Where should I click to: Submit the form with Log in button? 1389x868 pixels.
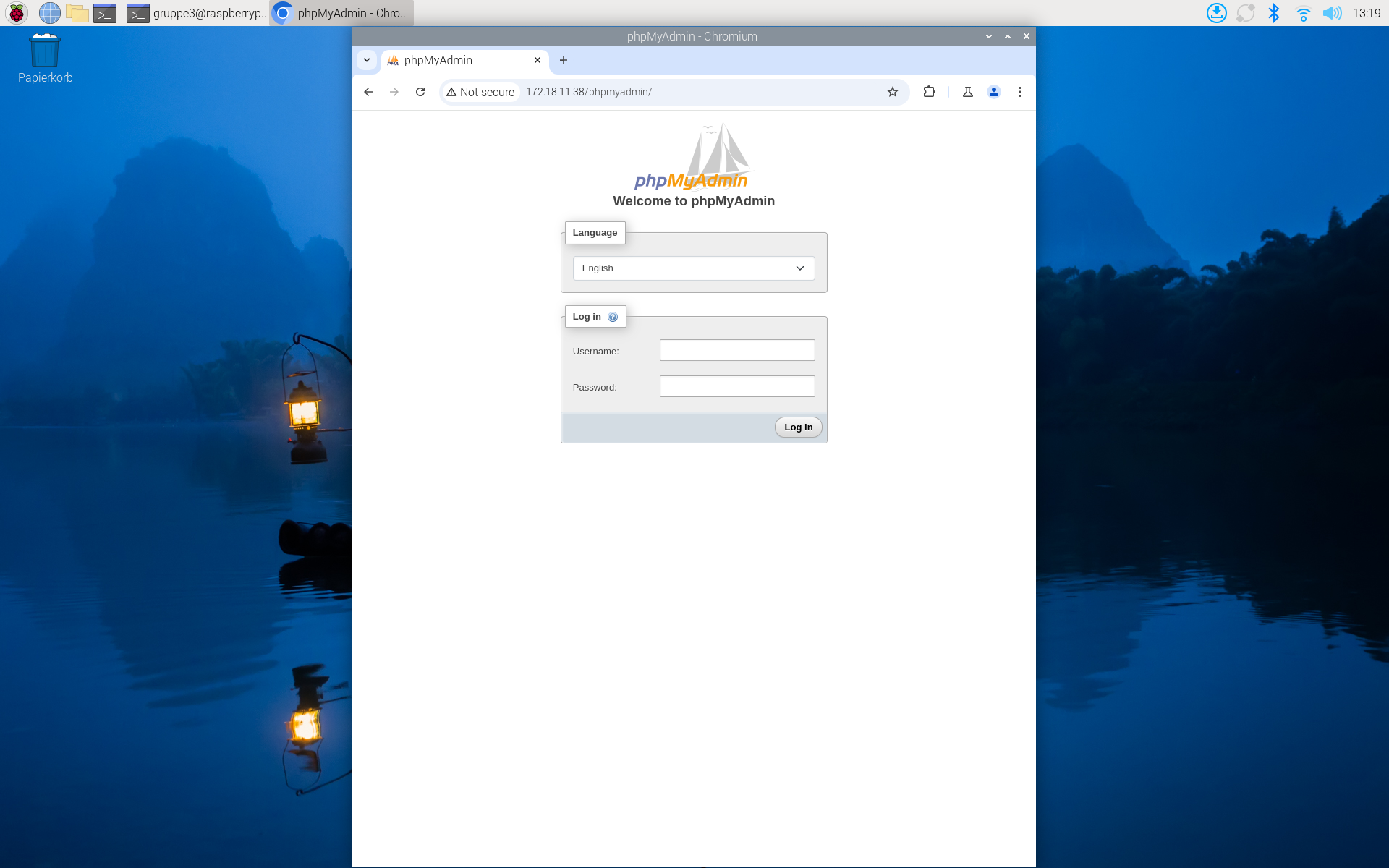point(799,427)
